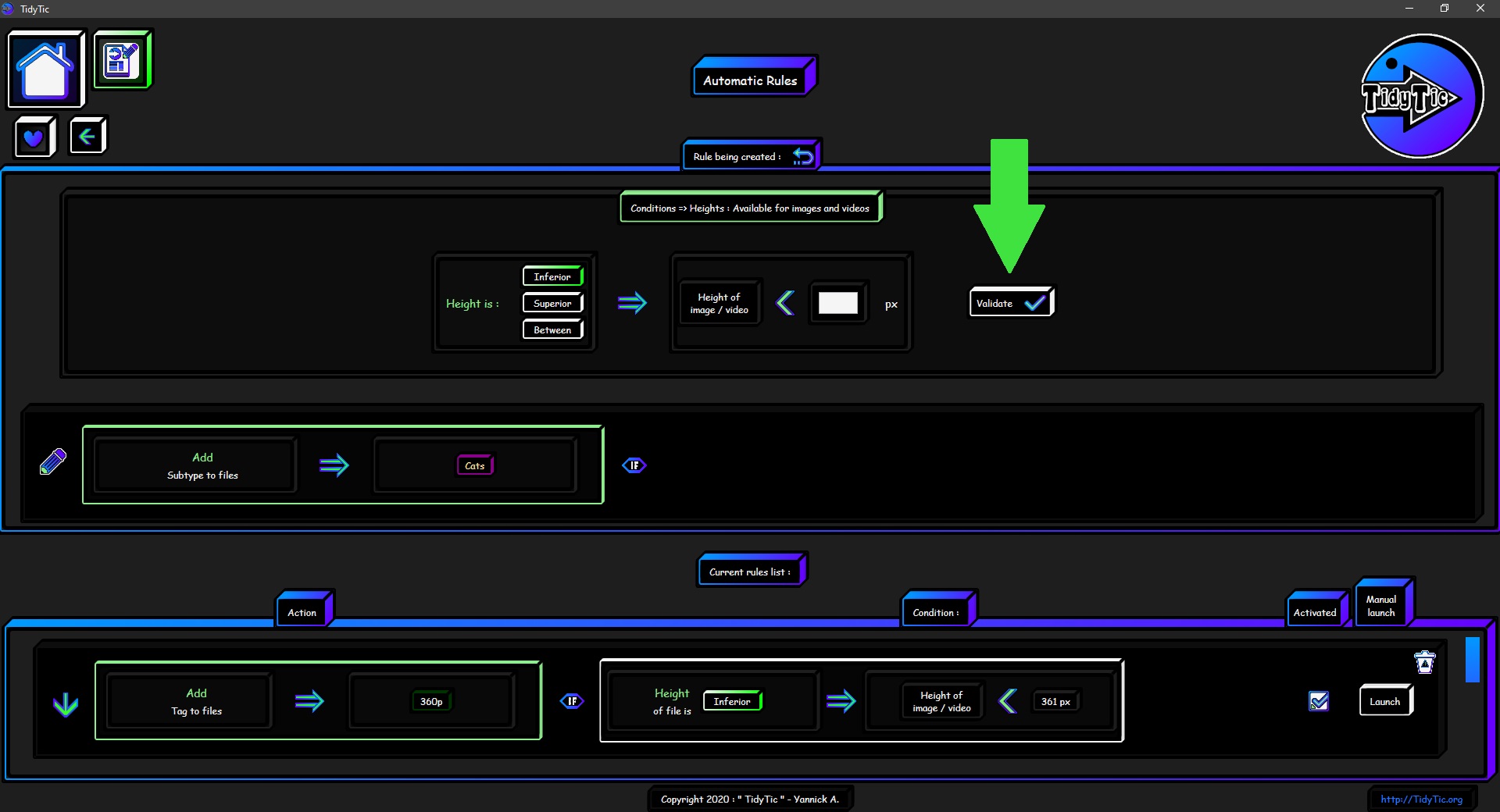
Task: Click the arrow between Height is and Height of image
Action: 632,303
